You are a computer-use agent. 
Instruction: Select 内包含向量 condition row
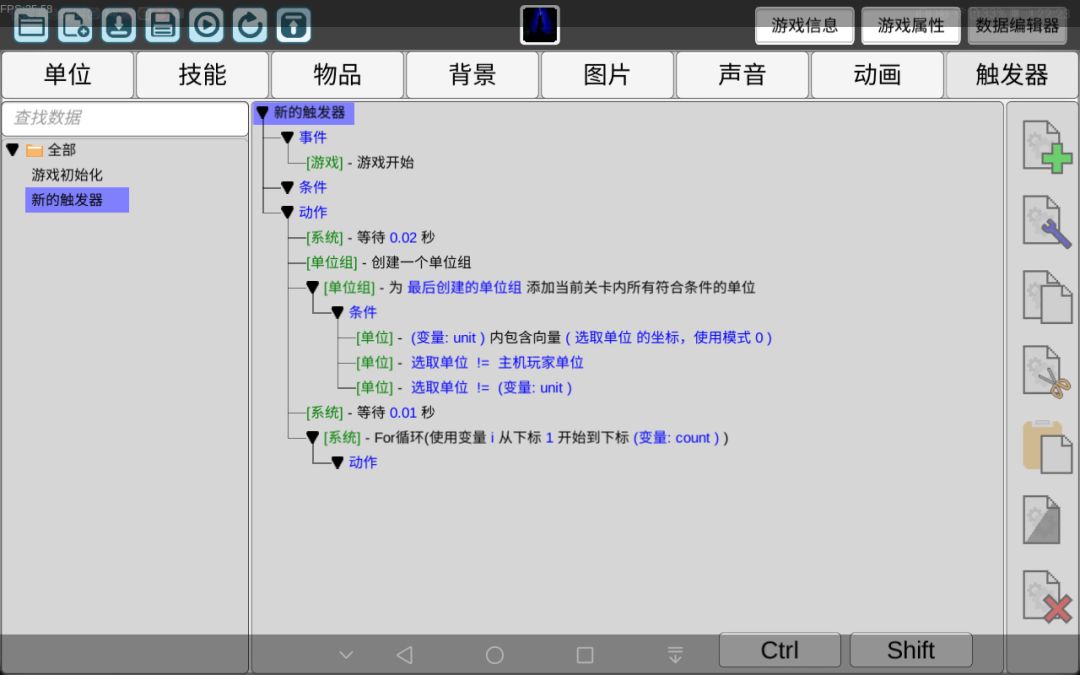564,338
